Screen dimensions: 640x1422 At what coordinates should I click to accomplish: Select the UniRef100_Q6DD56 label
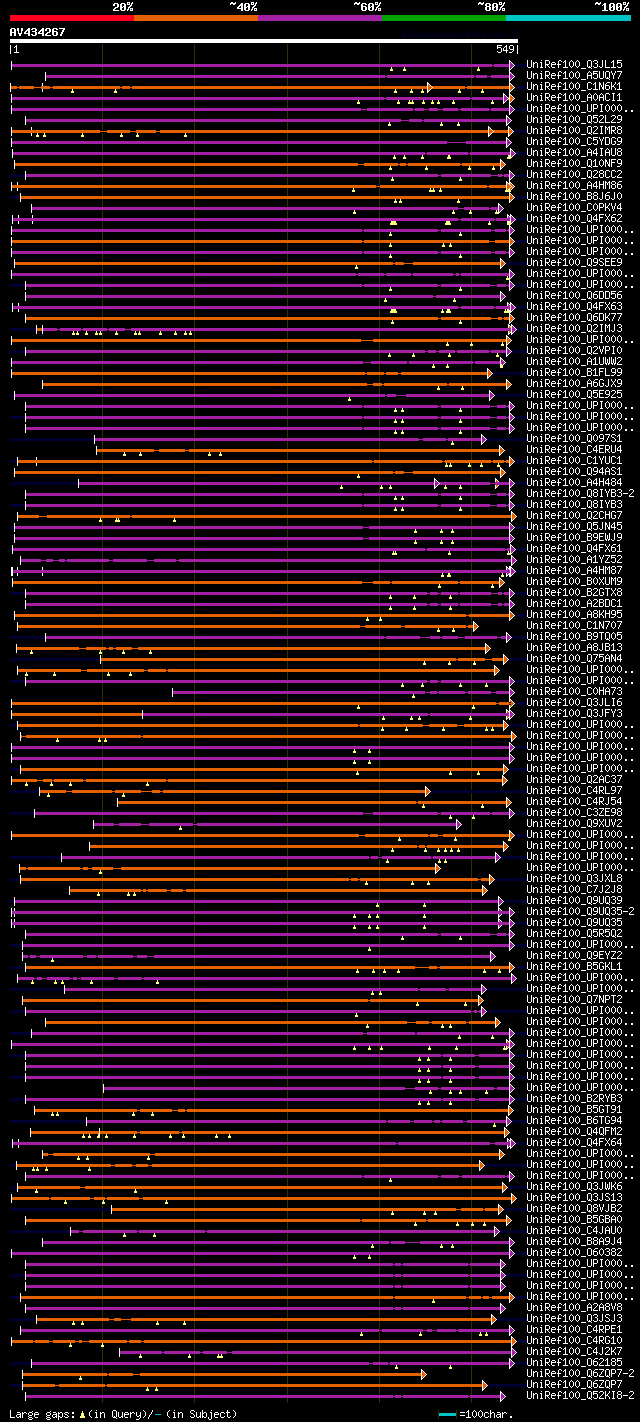(x=574, y=295)
